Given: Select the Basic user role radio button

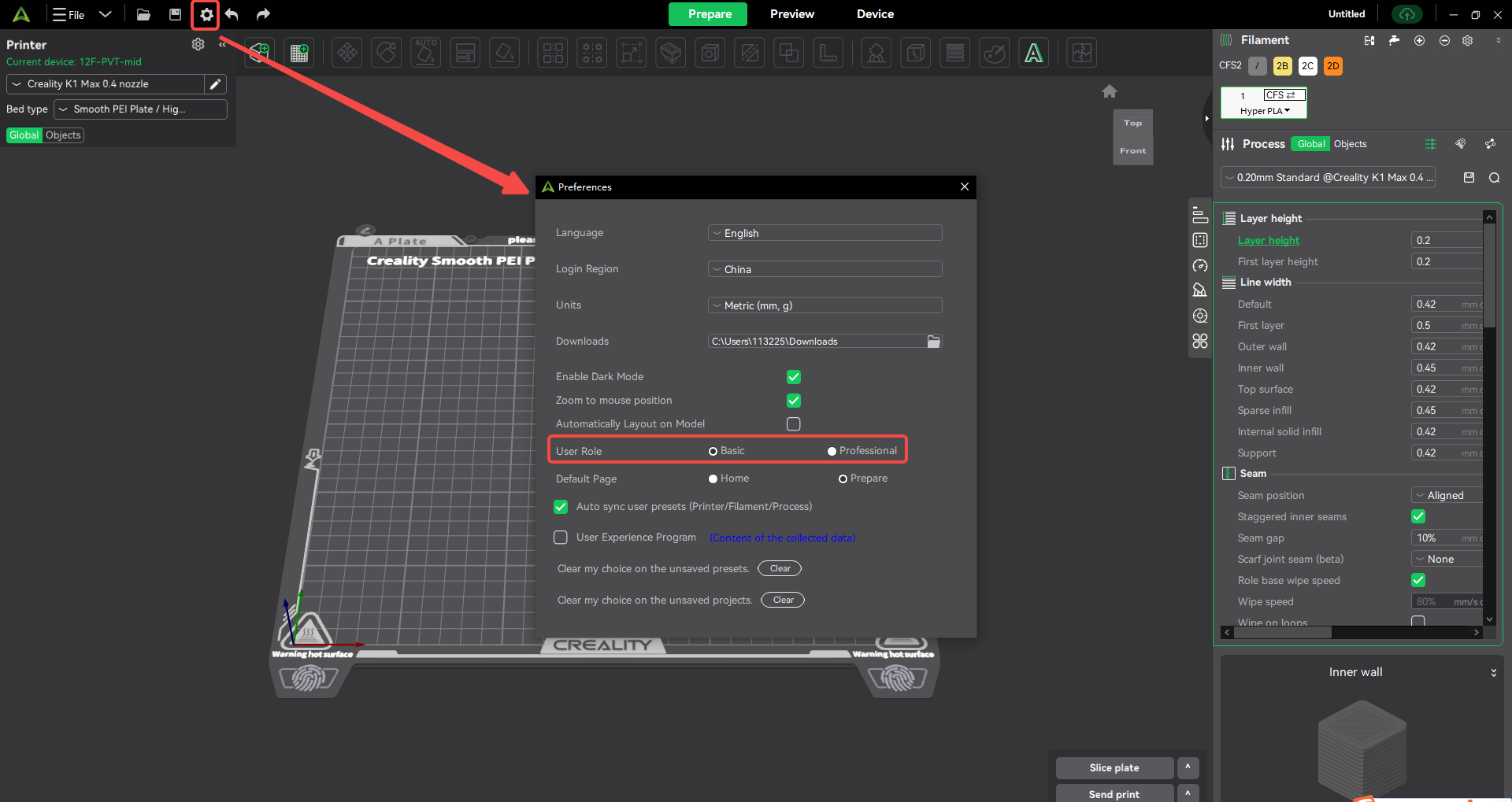Looking at the screenshot, I should tap(713, 451).
